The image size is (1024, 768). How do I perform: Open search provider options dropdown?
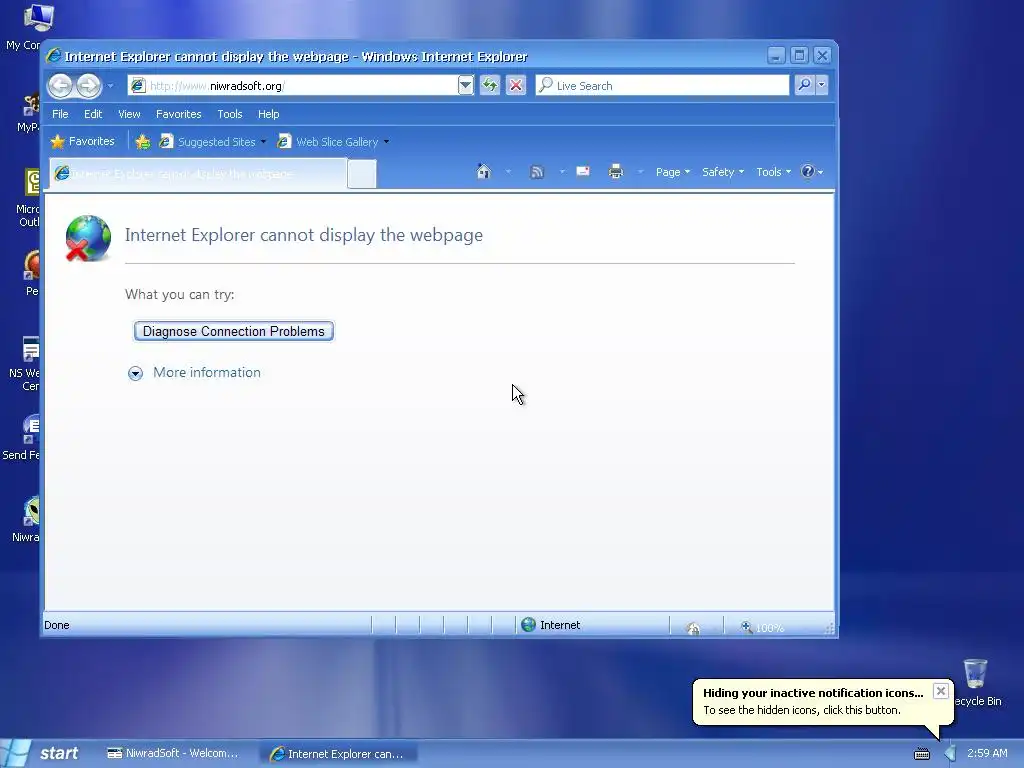coord(822,85)
